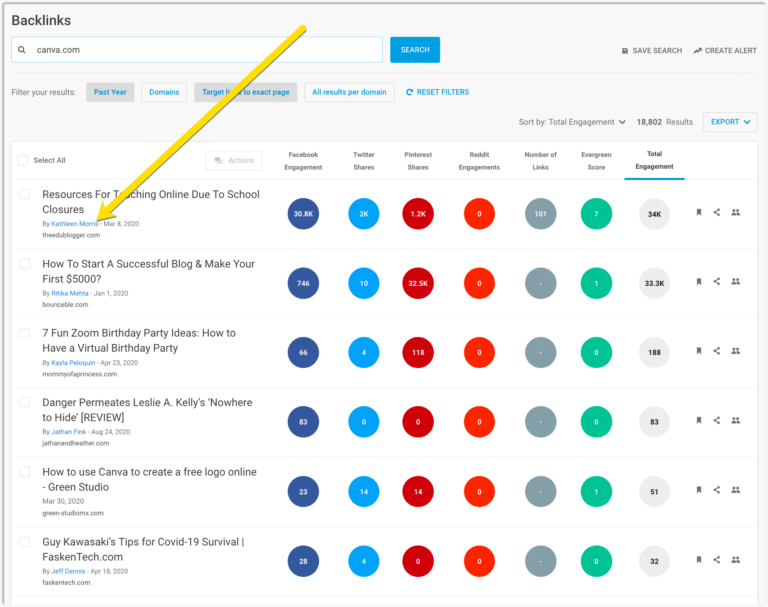Image resolution: width=768 pixels, height=607 pixels.
Task: Click the save icon beside SAVE SEARCH
Action: click(624, 50)
